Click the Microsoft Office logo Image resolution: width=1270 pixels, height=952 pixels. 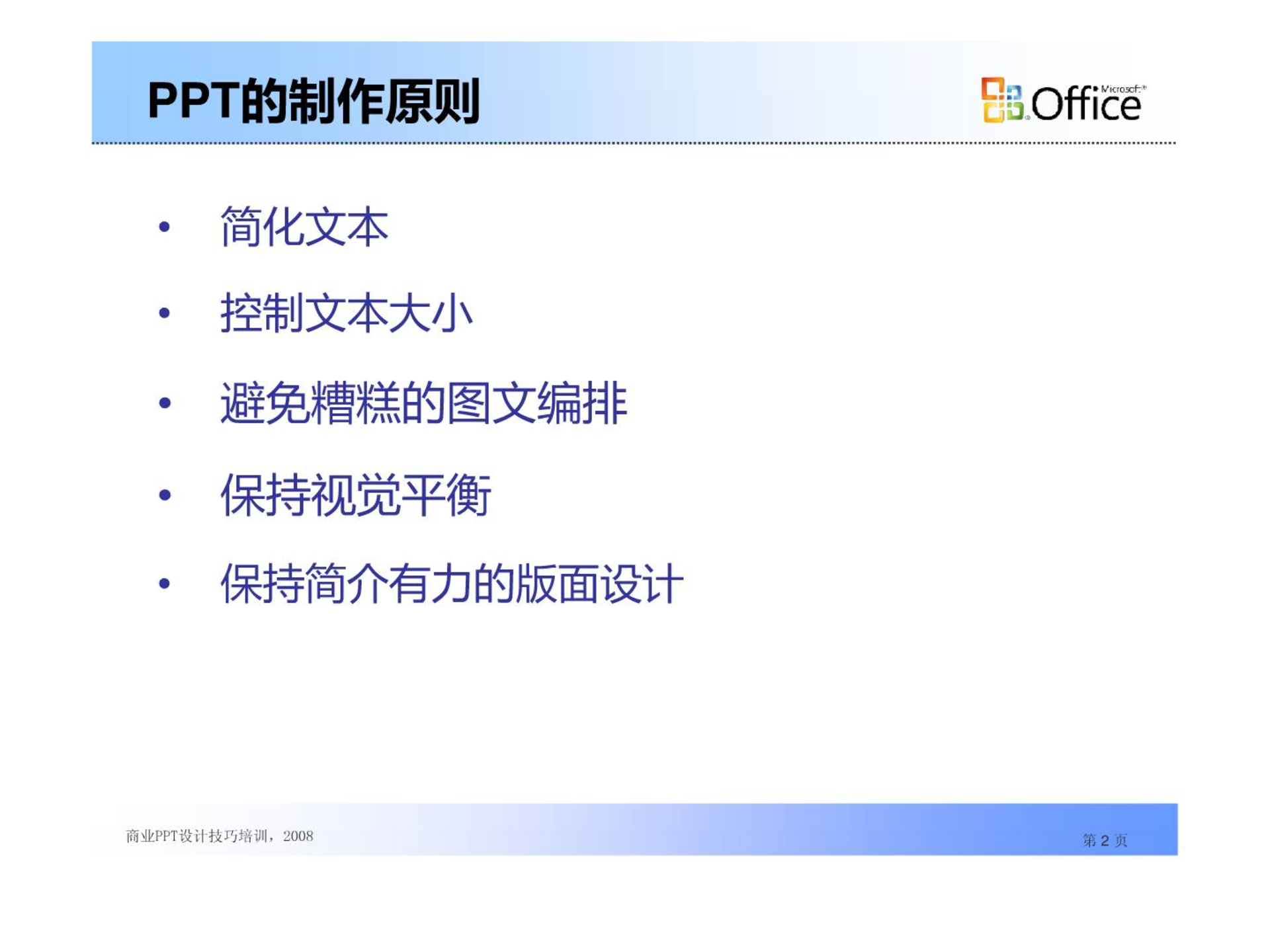[1063, 100]
